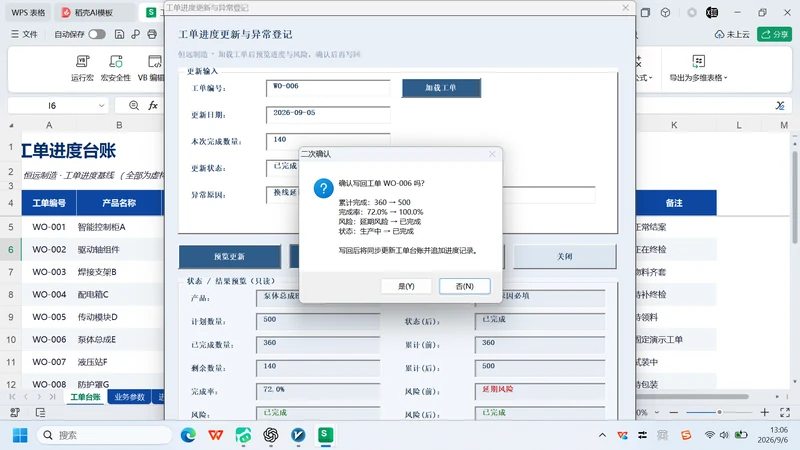Click the zoom in plus button
Screen dimensions: 800x450
click(764, 412)
